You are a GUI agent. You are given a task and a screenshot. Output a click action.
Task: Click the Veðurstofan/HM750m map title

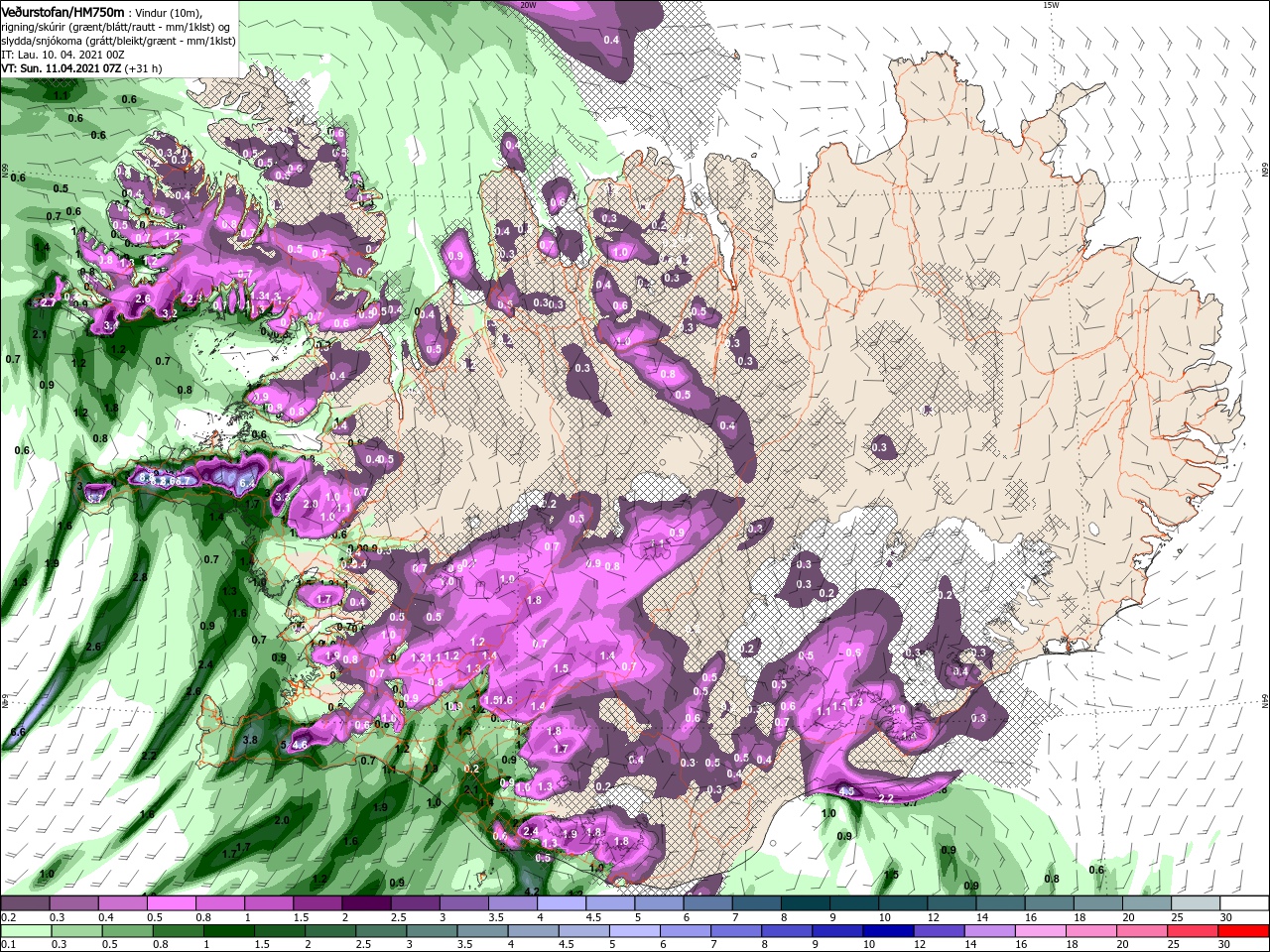[x=63, y=11]
